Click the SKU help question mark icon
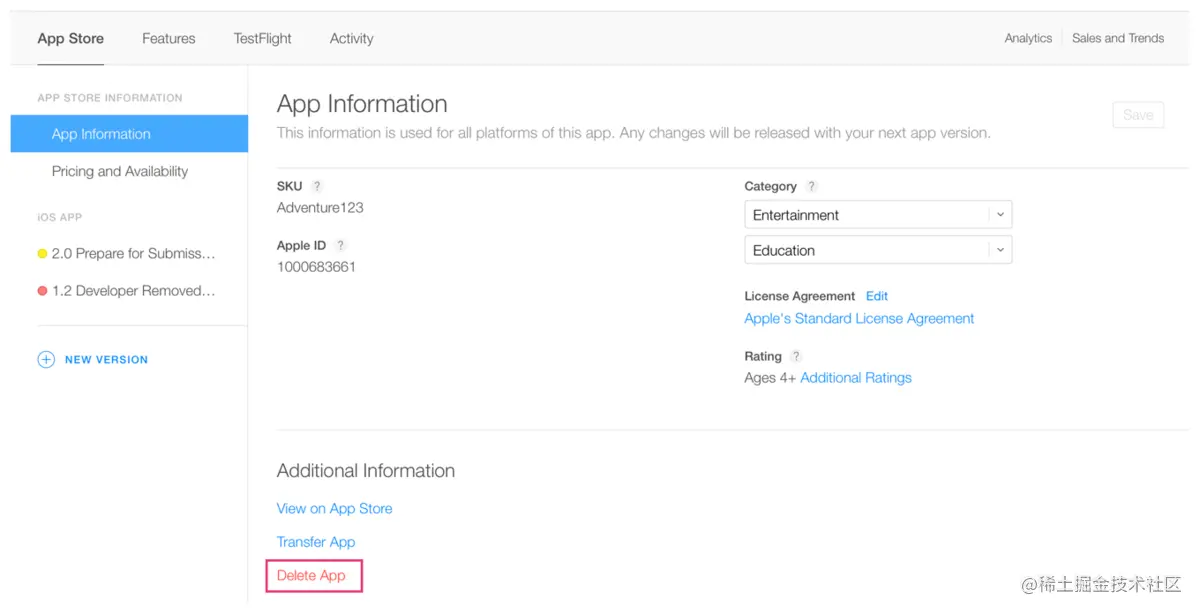Viewport: 1200px width, 613px height. coord(317,186)
